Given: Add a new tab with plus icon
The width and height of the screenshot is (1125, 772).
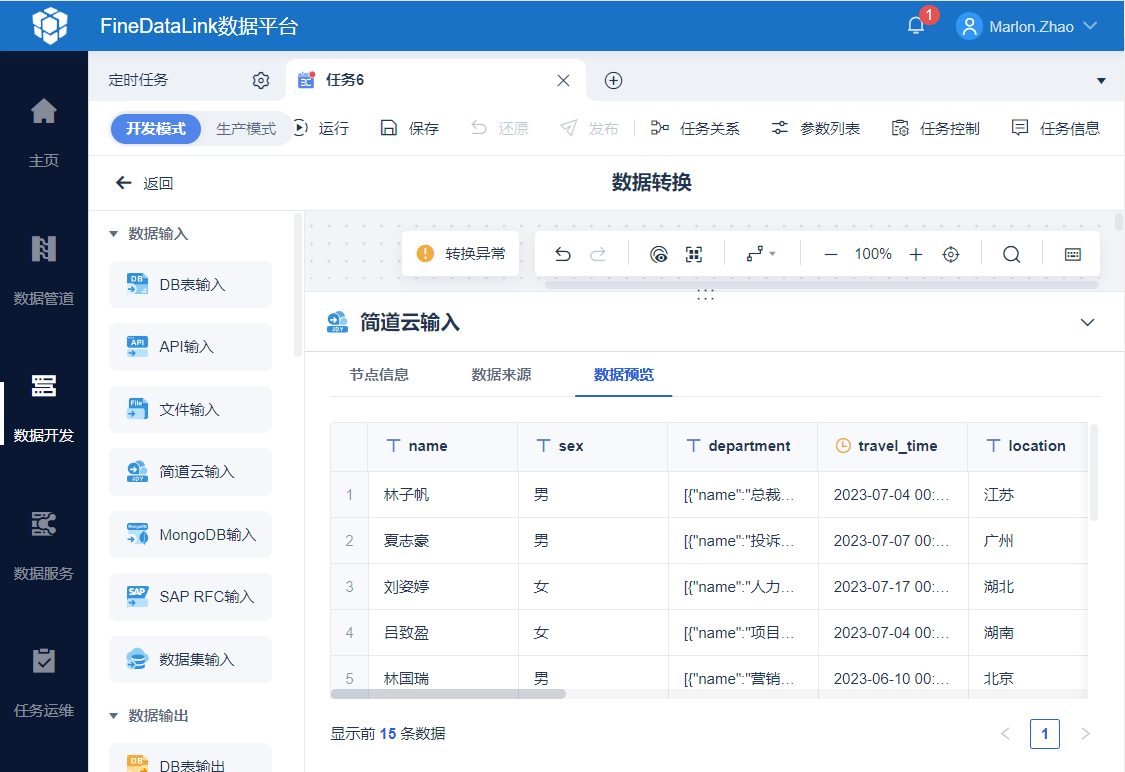Looking at the screenshot, I should [x=613, y=80].
